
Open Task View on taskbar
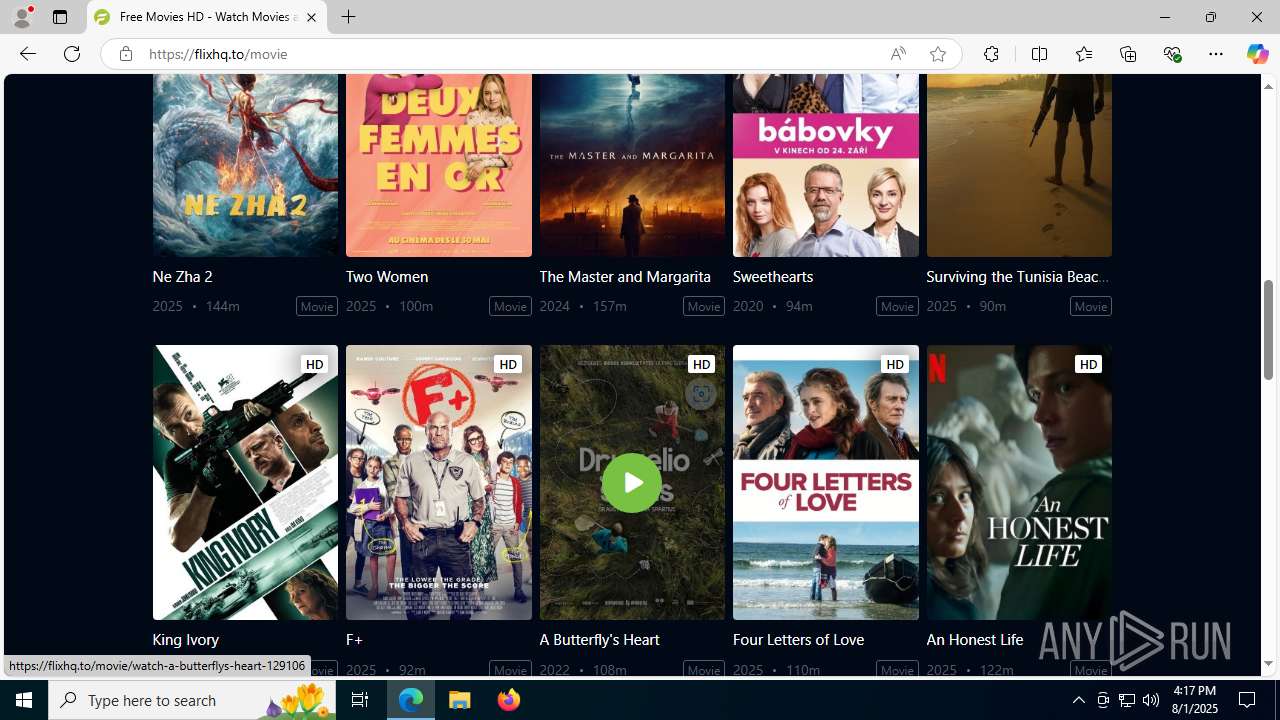click(x=360, y=700)
